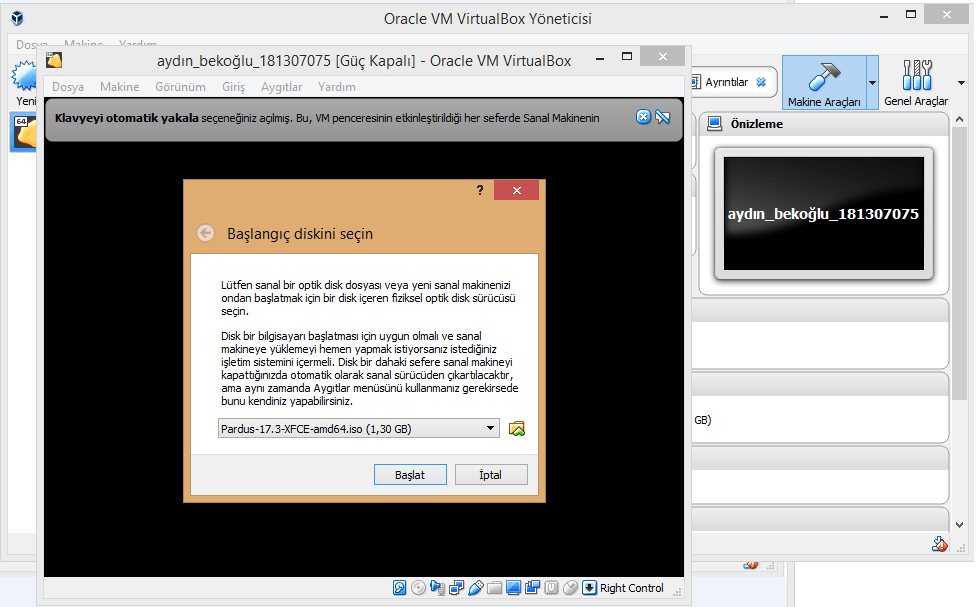The height and width of the screenshot is (607, 978).
Task: Click the mouse integration status icon
Action: pos(570,588)
